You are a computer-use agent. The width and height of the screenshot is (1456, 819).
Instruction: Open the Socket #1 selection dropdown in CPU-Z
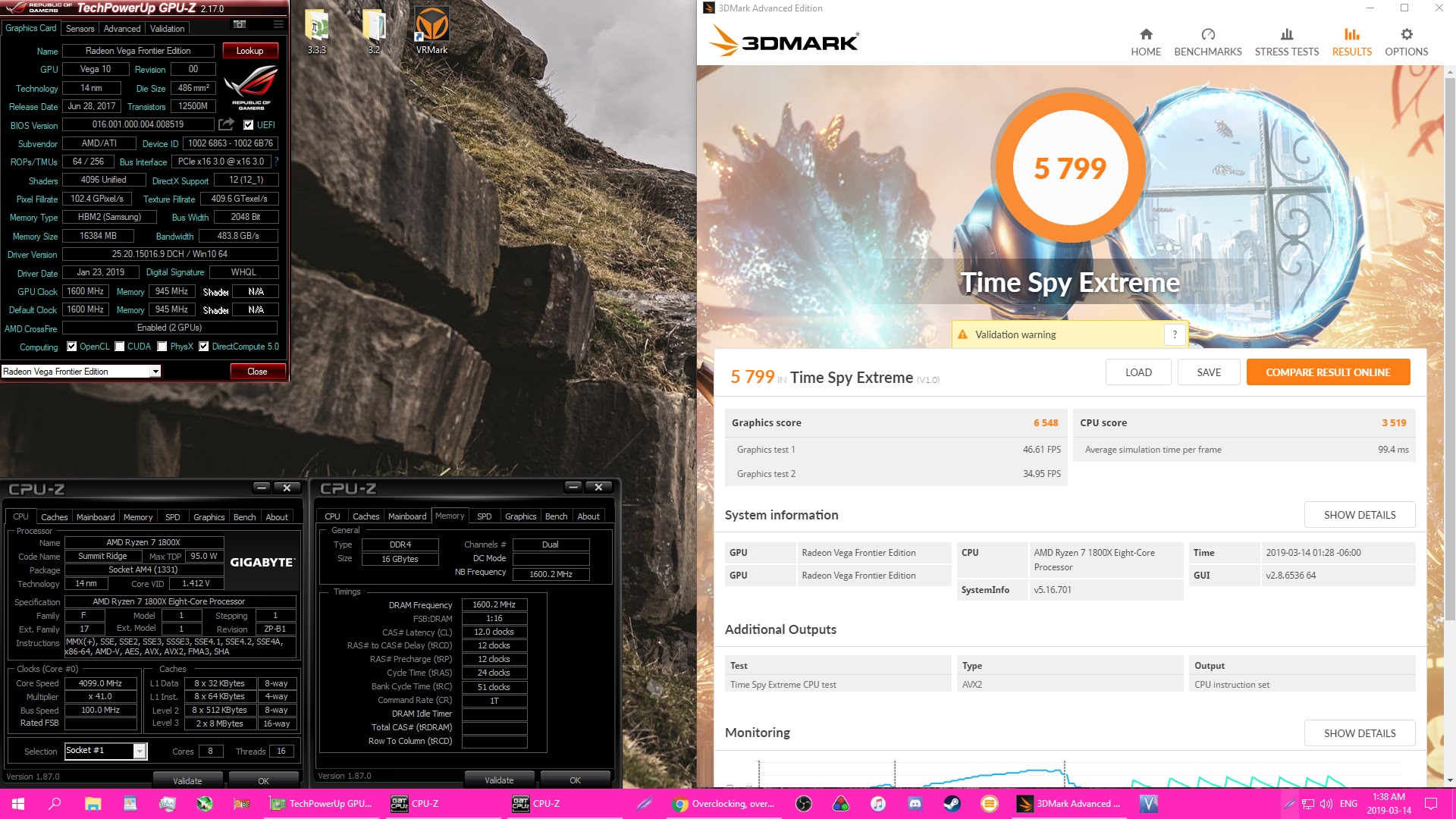(105, 751)
